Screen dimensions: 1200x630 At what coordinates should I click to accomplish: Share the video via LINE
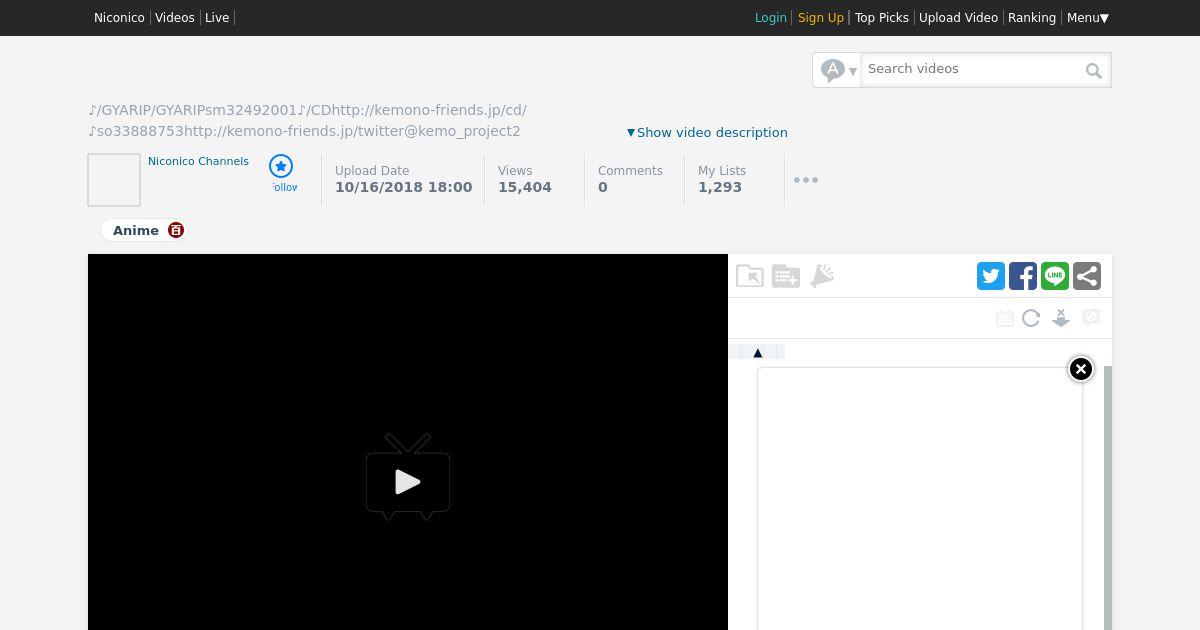[x=1055, y=276]
